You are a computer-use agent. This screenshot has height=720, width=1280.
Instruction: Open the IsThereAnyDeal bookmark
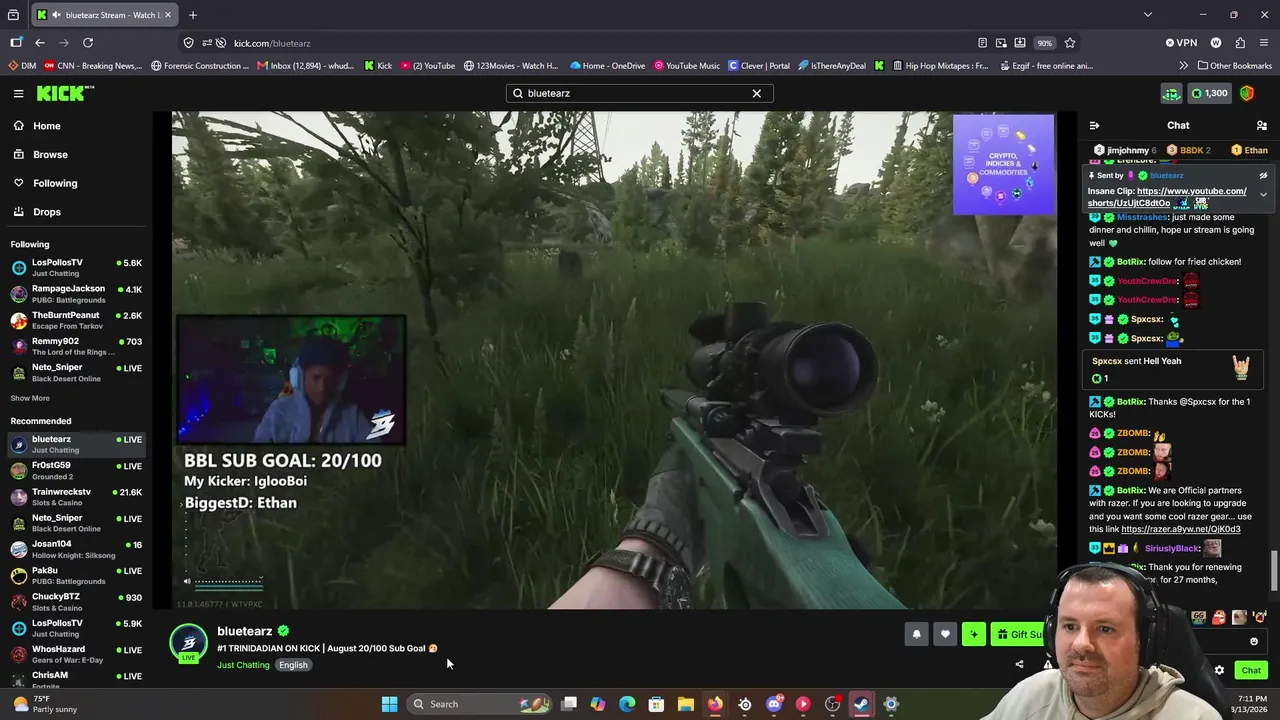pyautogui.click(x=832, y=66)
